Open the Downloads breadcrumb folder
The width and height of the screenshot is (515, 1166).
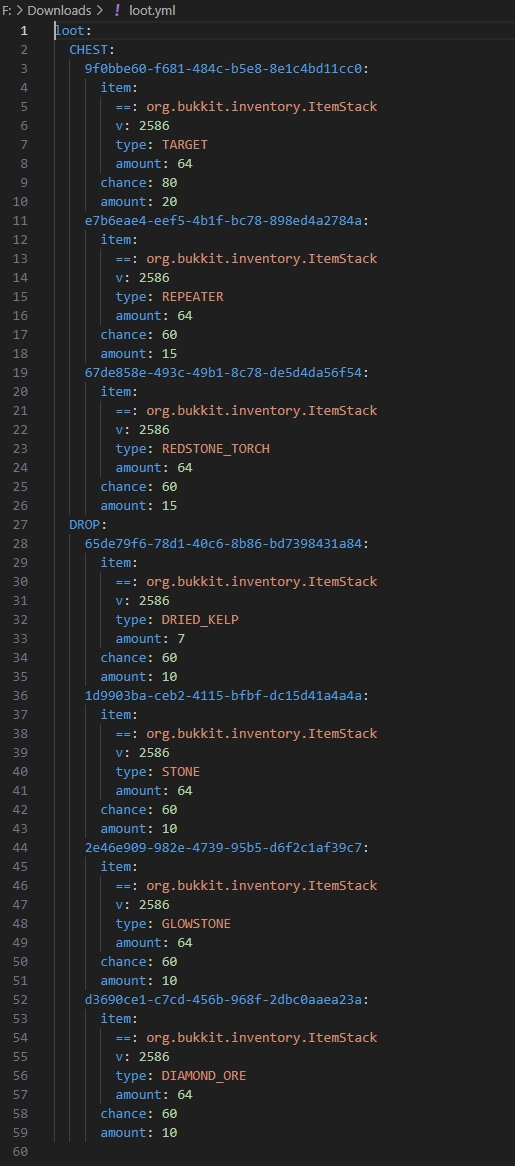coord(59,10)
